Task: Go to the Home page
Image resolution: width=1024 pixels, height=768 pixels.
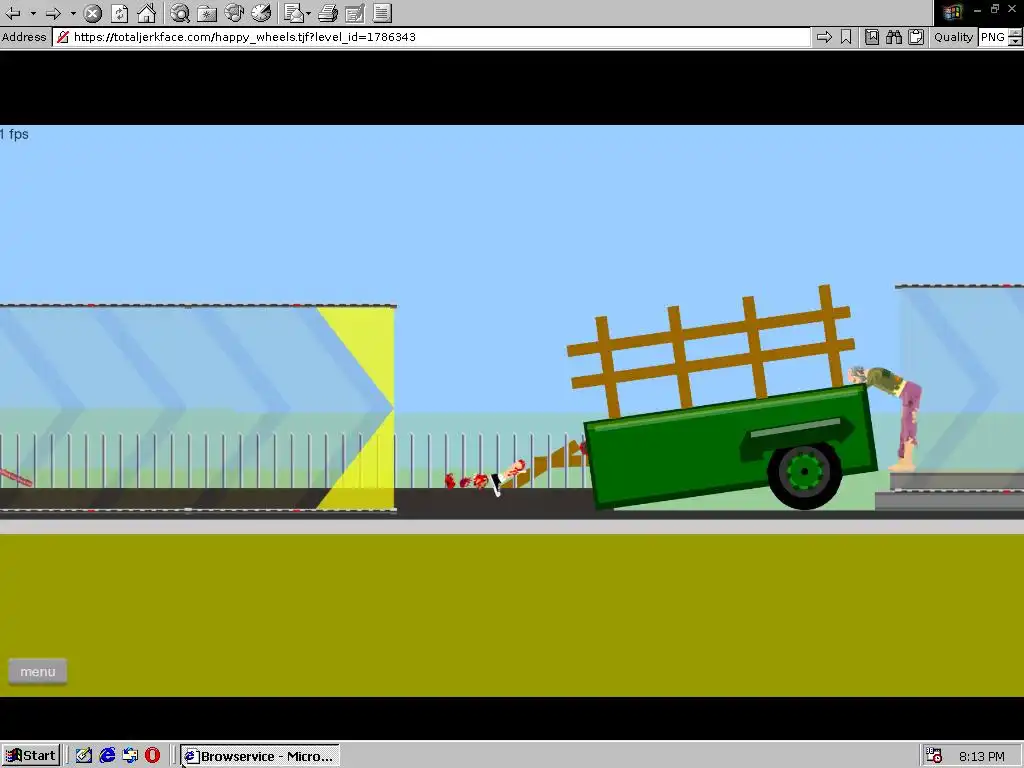Action: click(x=147, y=13)
